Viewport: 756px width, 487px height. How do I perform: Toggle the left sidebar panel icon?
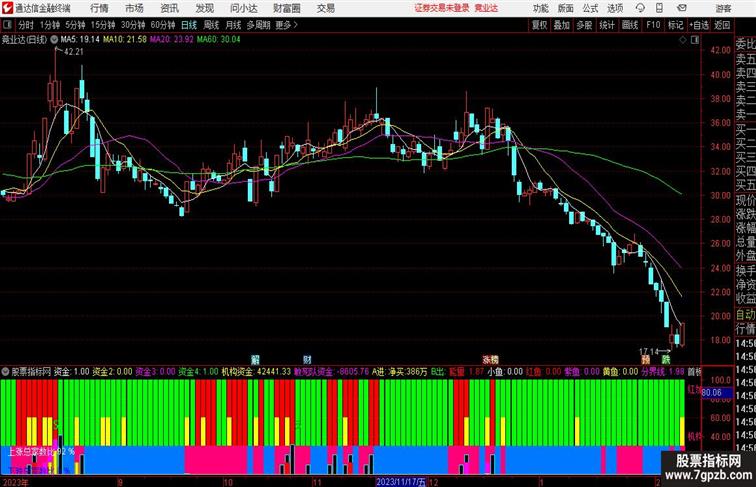pyautogui.click(x=7, y=25)
